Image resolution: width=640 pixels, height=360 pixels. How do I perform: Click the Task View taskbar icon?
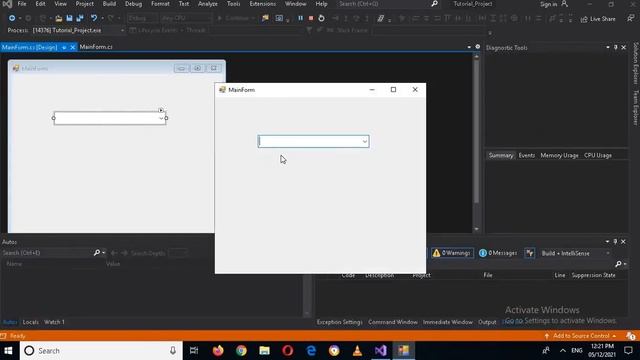[194, 351]
